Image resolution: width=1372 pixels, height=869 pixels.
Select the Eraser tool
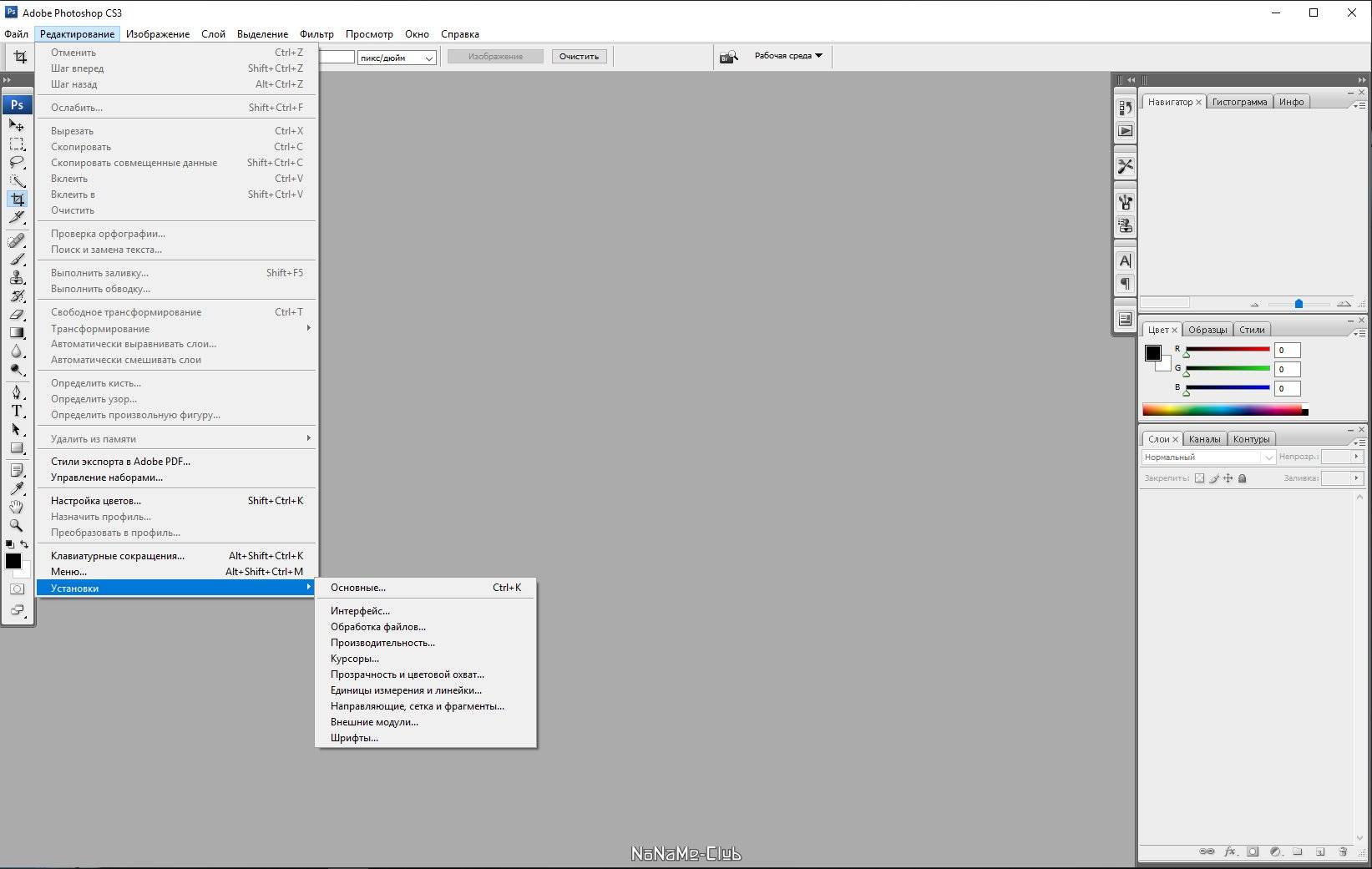(x=17, y=315)
